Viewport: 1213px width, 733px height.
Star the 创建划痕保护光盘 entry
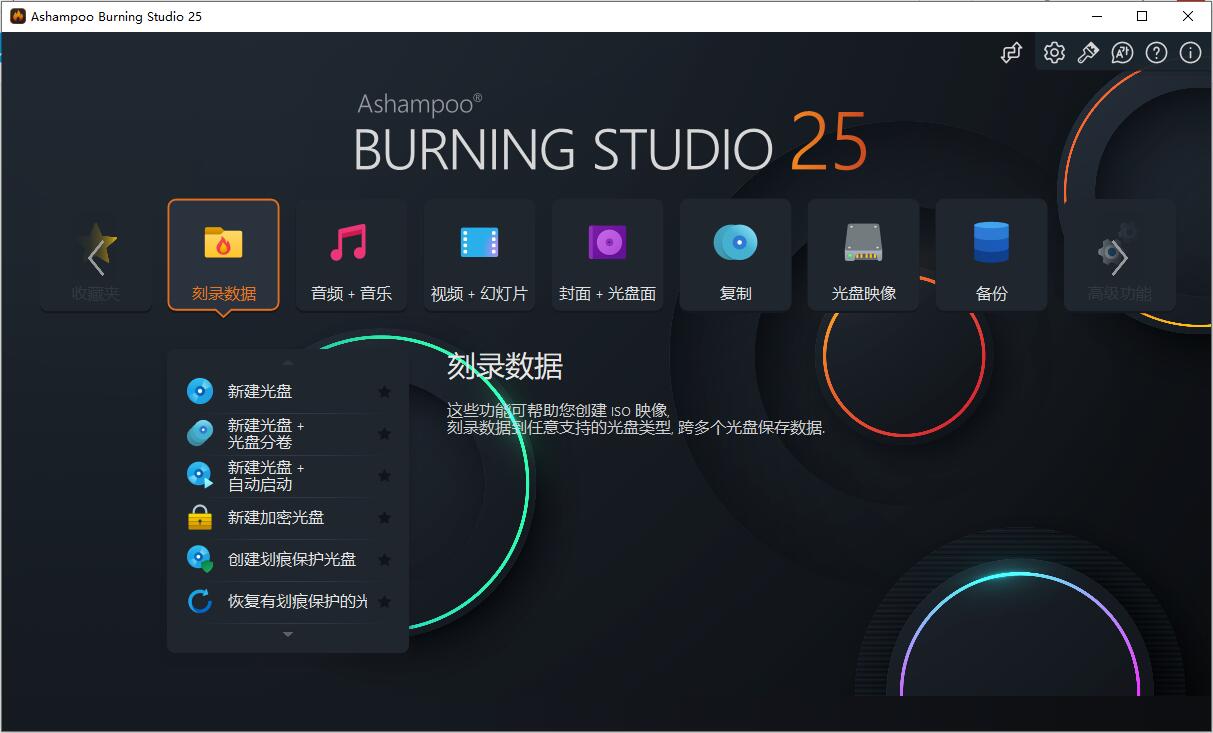pos(384,559)
